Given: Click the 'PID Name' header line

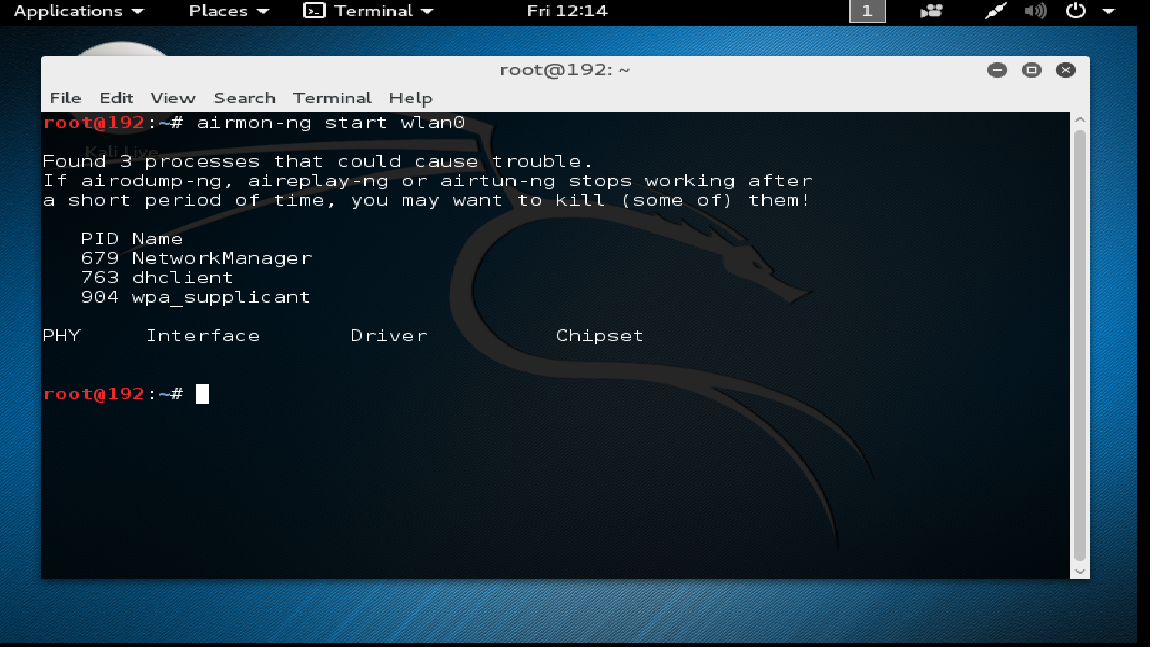Looking at the screenshot, I should click(132, 239).
